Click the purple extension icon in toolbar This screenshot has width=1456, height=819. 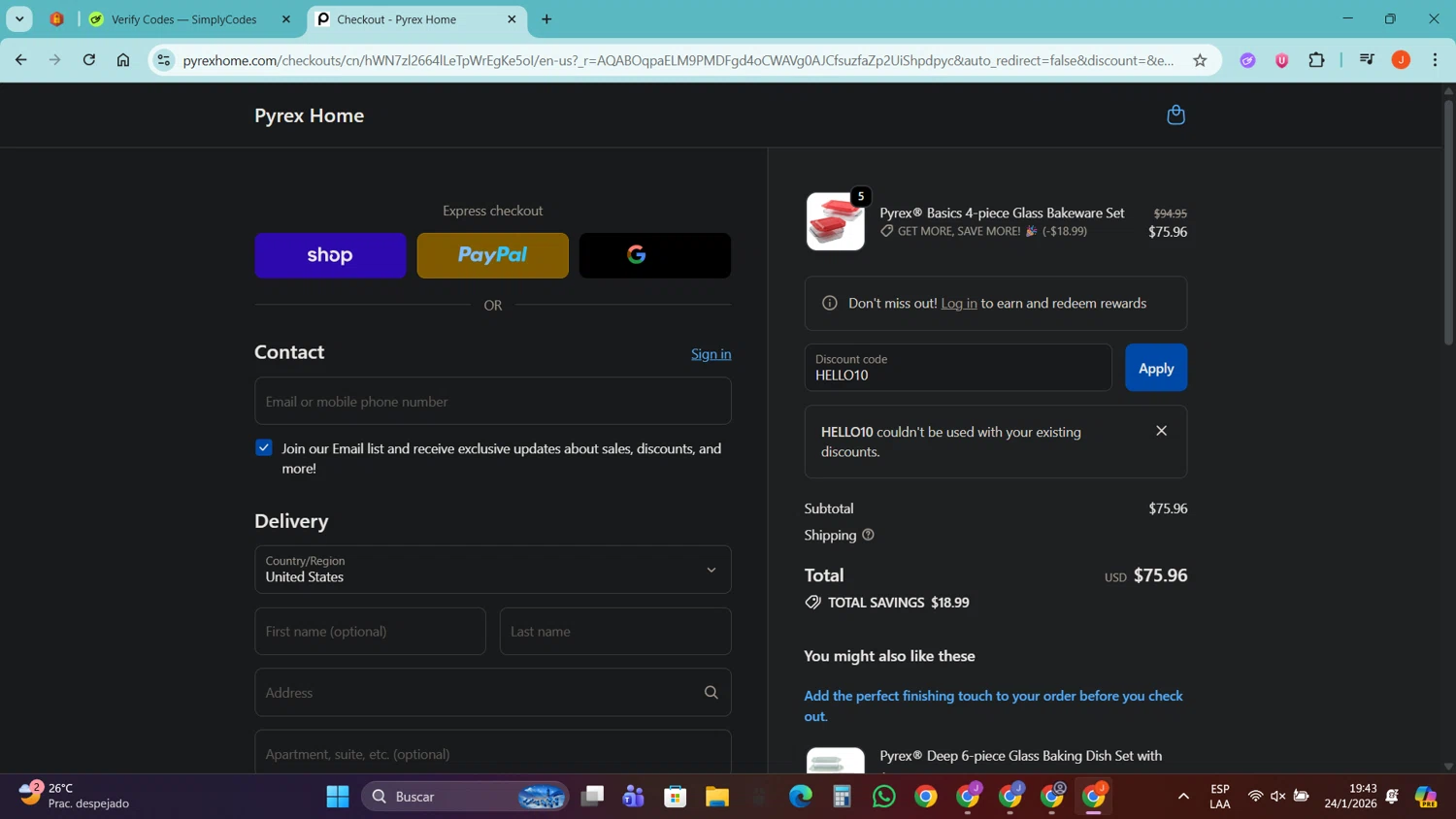pos(1248,60)
